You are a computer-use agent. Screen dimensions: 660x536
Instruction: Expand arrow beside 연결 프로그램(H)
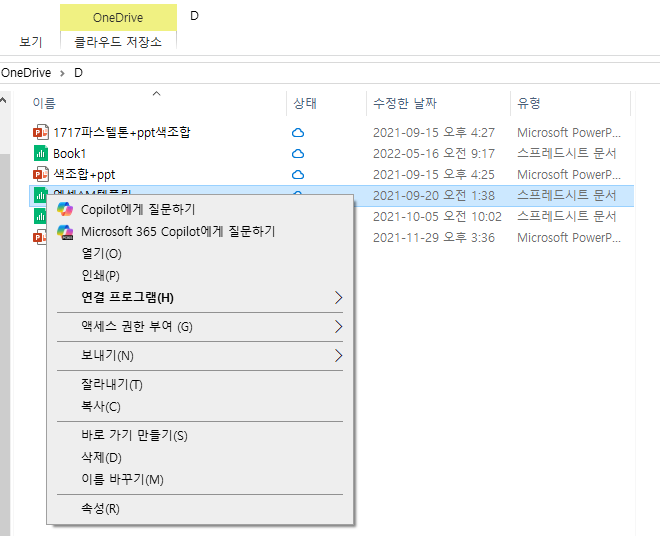click(x=338, y=298)
